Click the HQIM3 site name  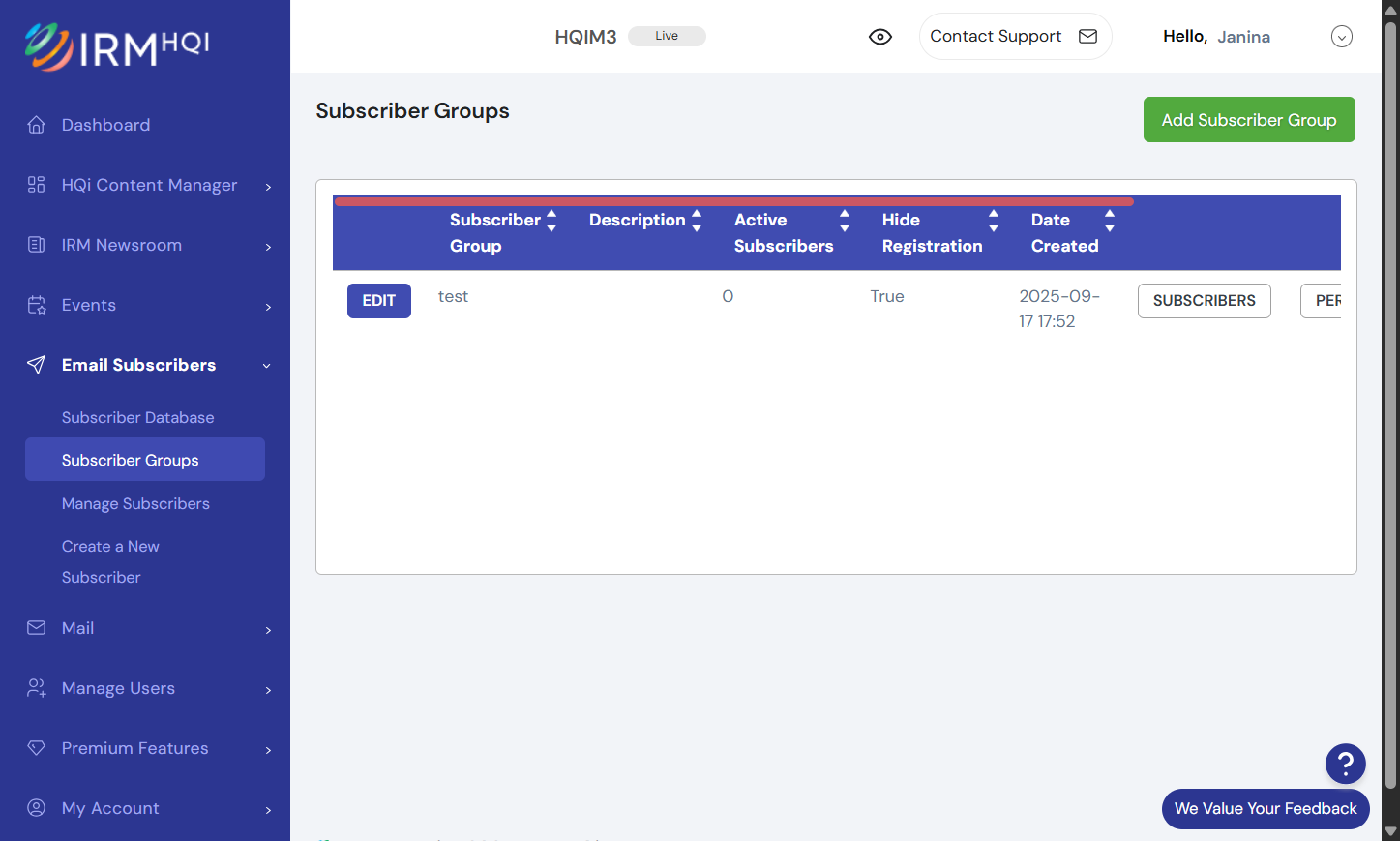[585, 37]
